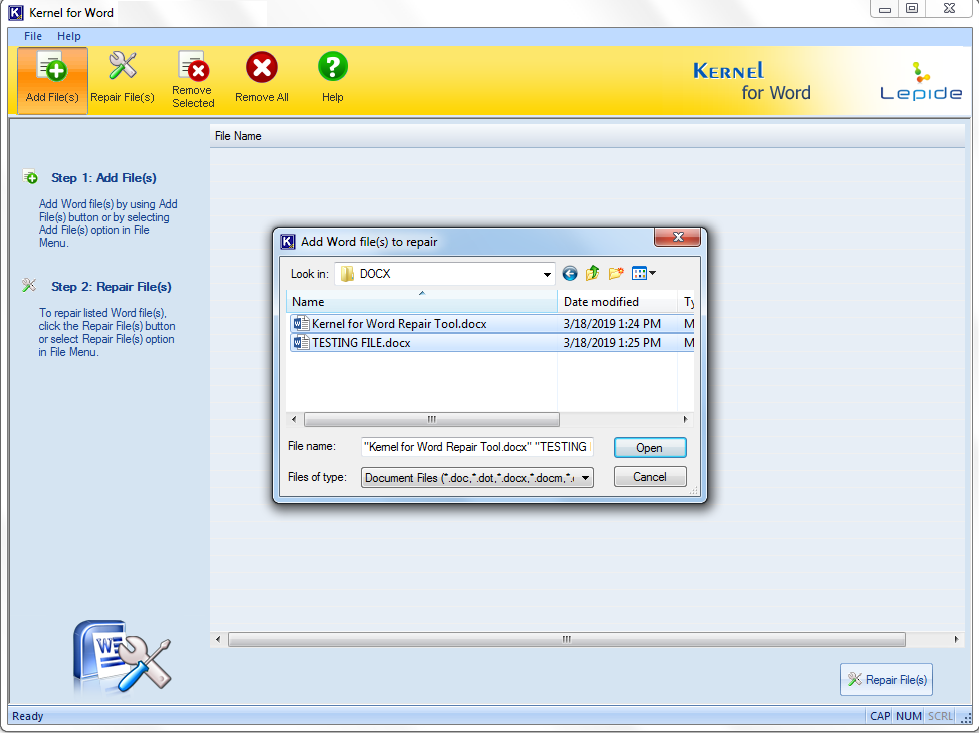
Task: Click the dialog title bar K icon
Action: coord(288,242)
